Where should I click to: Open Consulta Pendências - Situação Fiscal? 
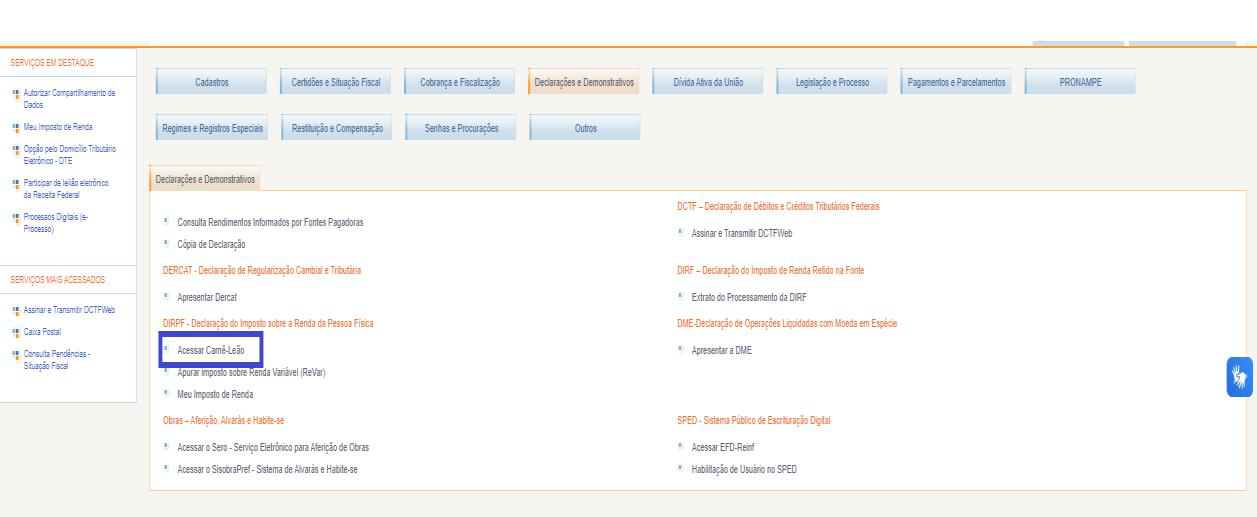(57, 360)
